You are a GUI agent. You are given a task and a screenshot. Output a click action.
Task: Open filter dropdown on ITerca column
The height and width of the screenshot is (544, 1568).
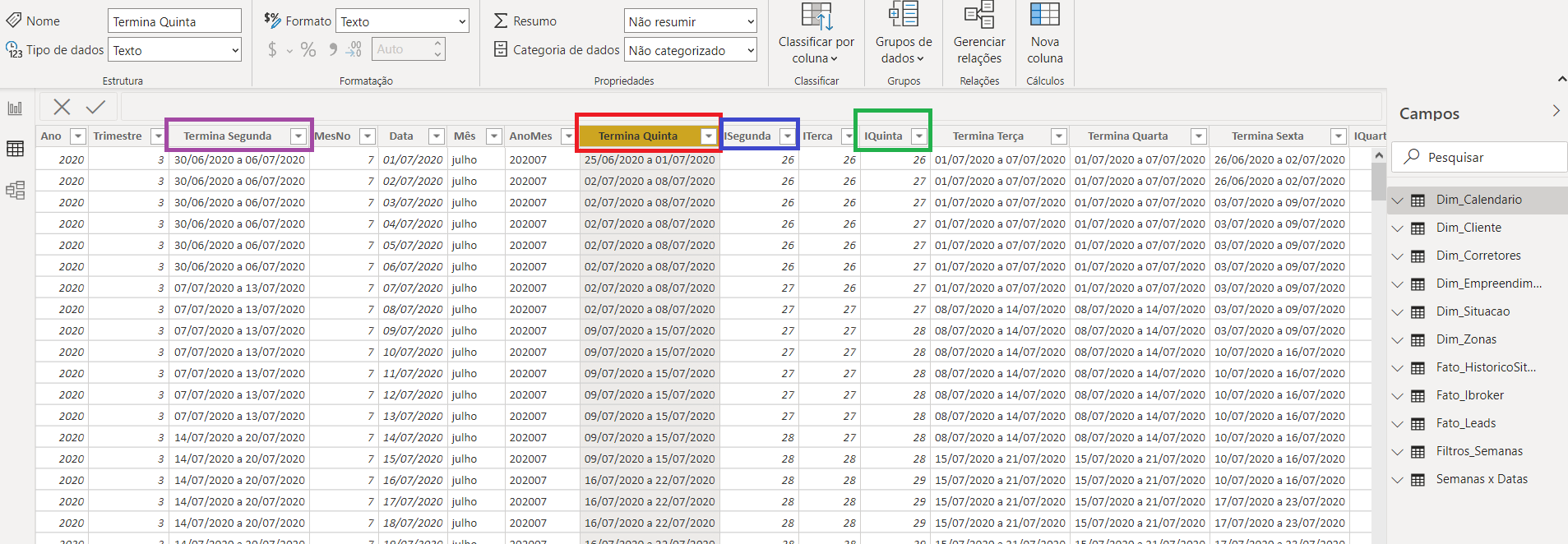pyautogui.click(x=849, y=136)
